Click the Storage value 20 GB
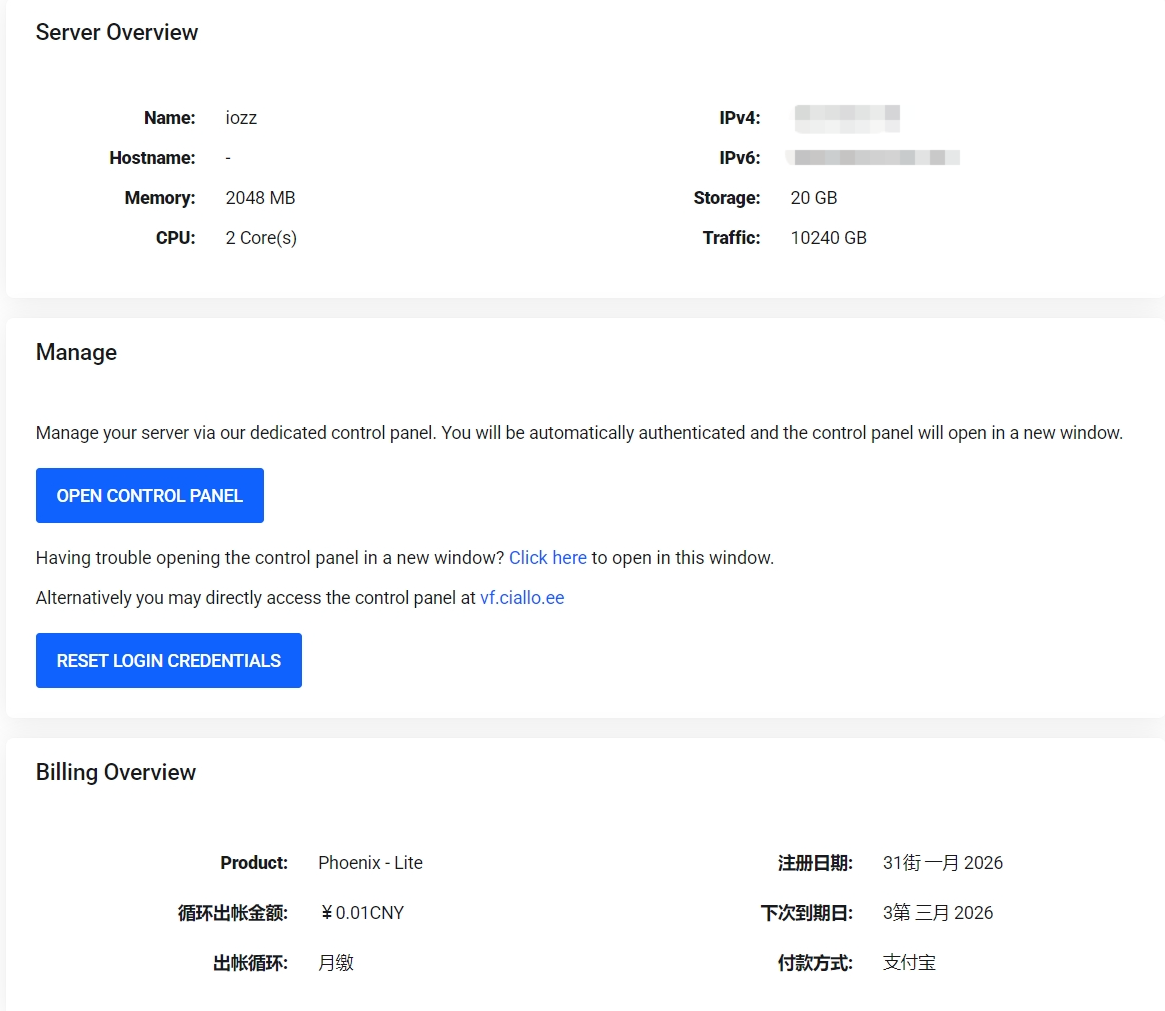This screenshot has width=1165, height=1011. [x=814, y=198]
